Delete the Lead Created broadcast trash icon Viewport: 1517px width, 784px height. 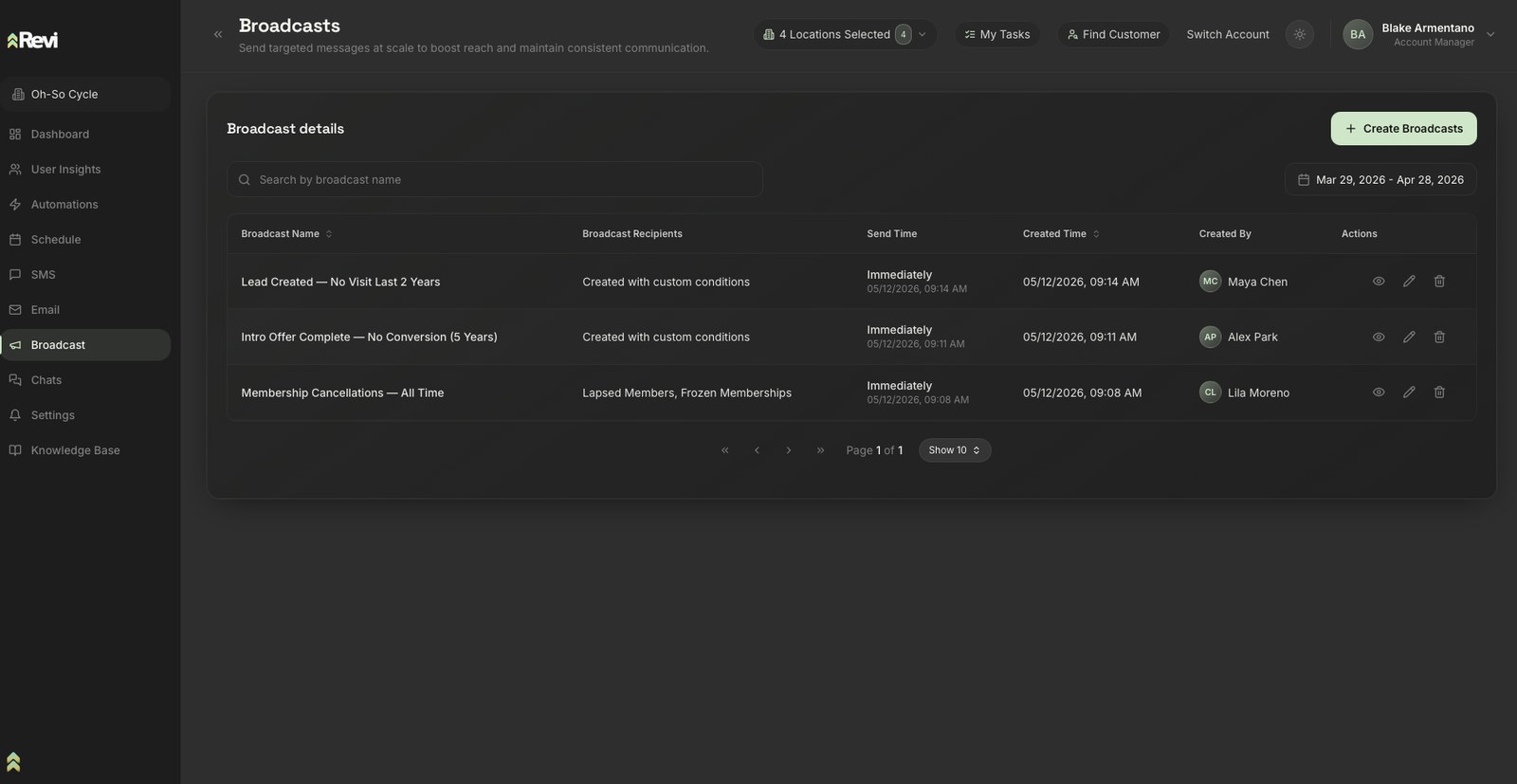[1439, 282]
